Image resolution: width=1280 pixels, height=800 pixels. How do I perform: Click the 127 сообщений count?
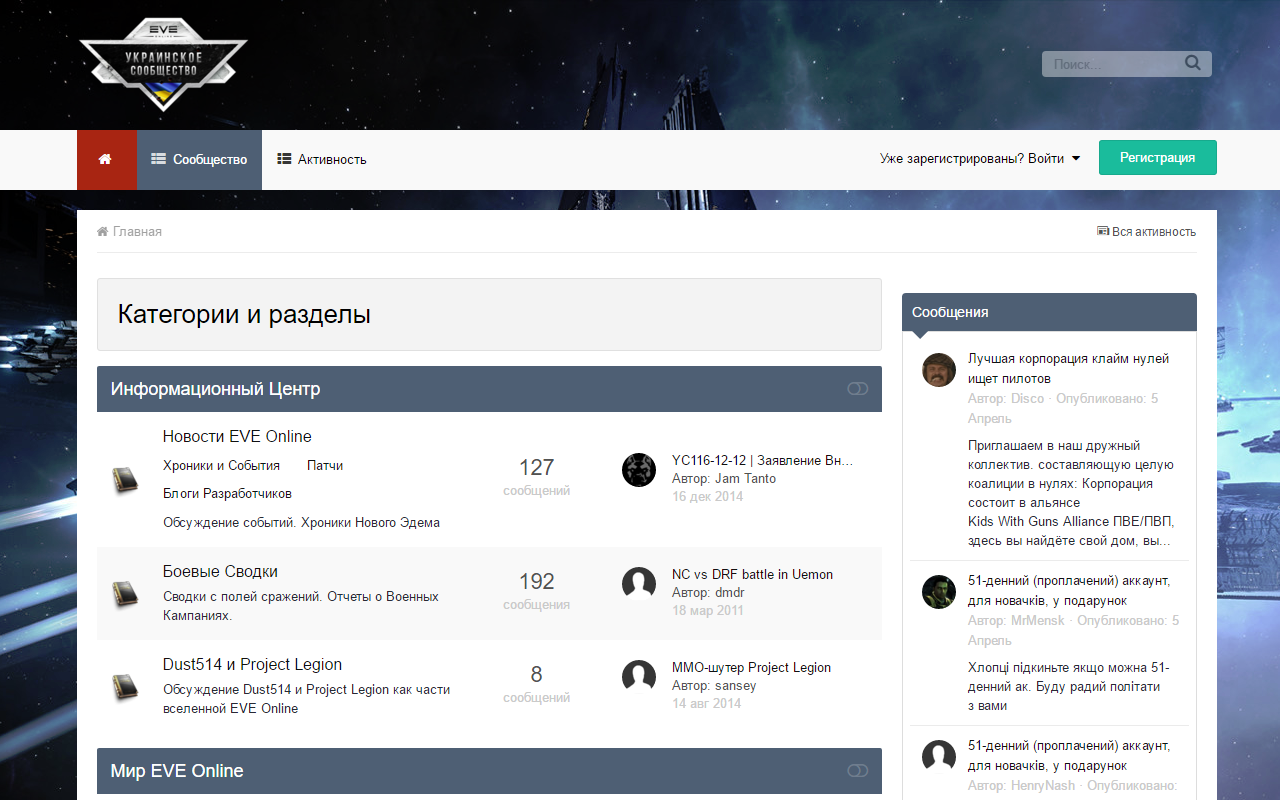point(537,477)
